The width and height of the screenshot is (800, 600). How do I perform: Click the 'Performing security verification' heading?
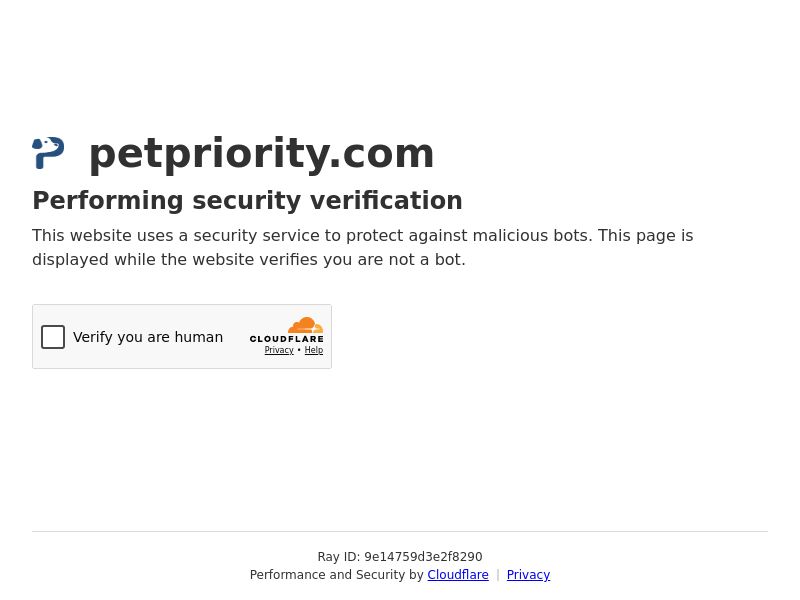[247, 200]
